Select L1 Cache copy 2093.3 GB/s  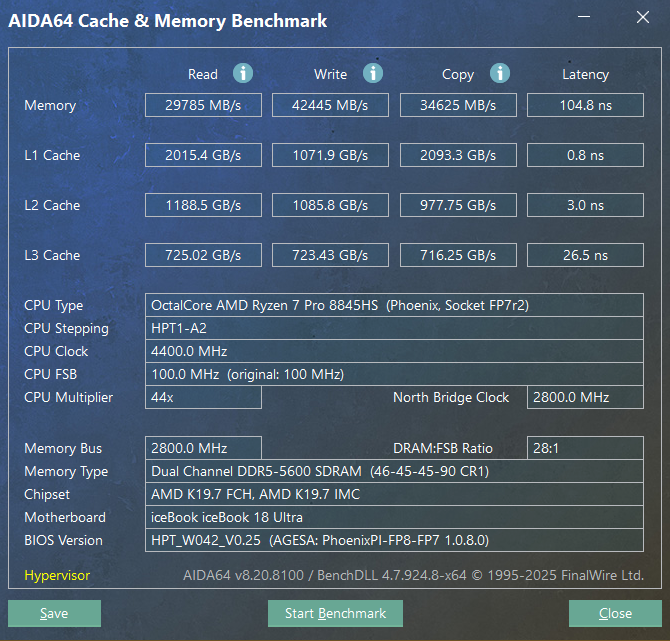click(x=458, y=155)
